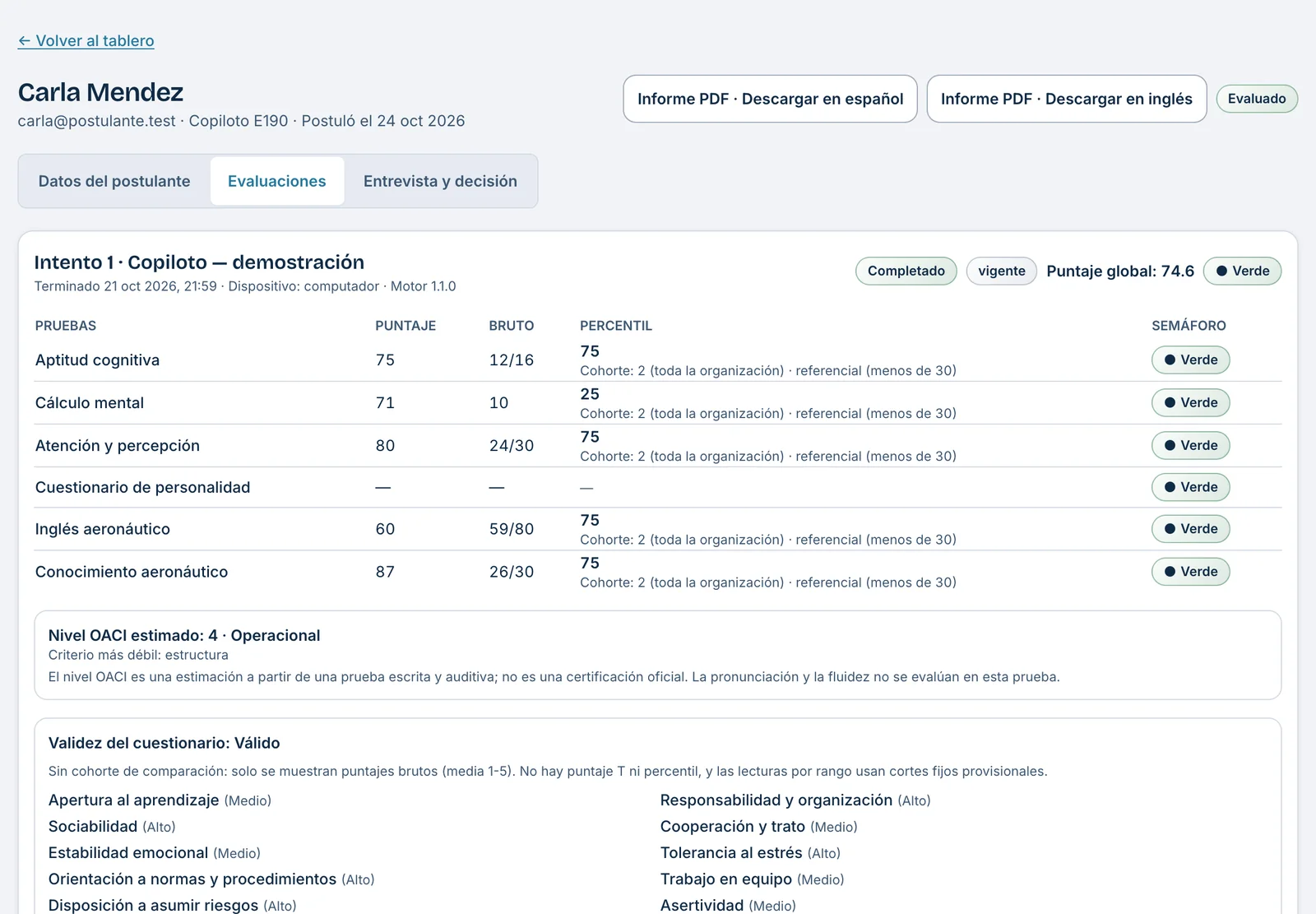Switch to Entrevista y decisión tab
The width and height of the screenshot is (1316, 914).
pyautogui.click(x=440, y=181)
